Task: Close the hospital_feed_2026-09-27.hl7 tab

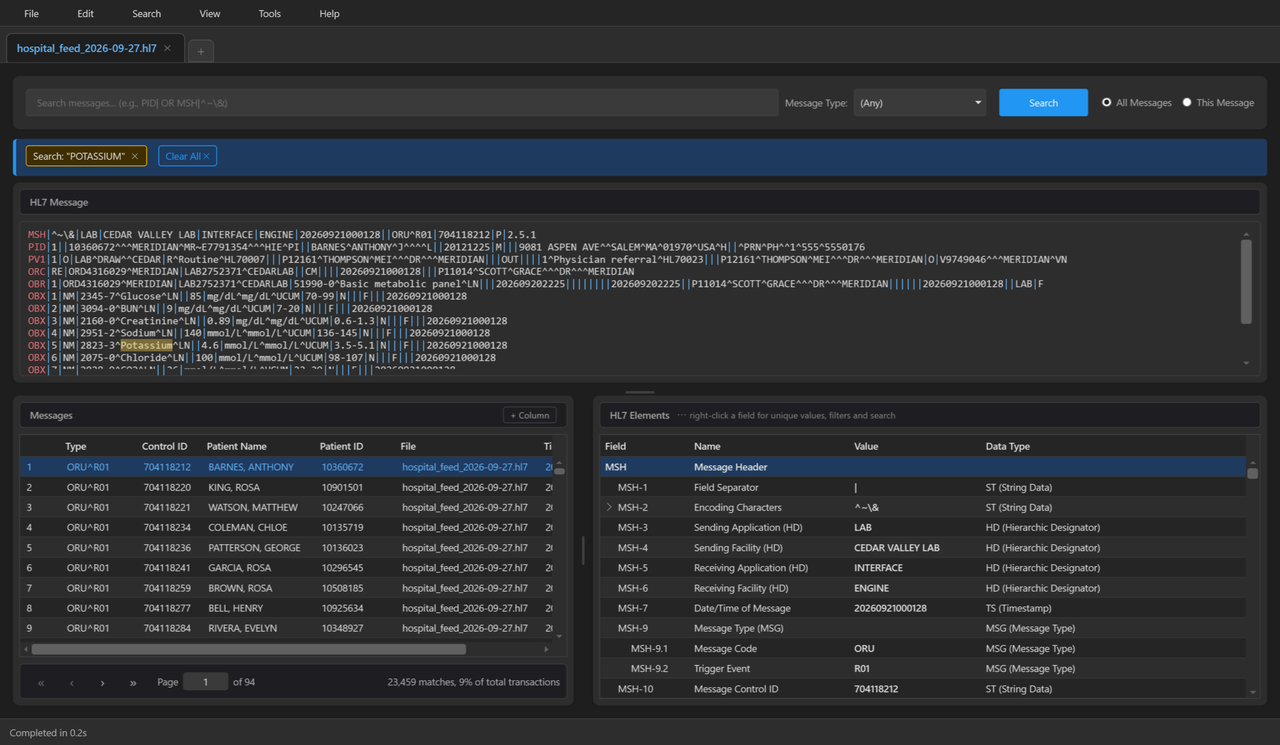Action: pyautogui.click(x=167, y=48)
